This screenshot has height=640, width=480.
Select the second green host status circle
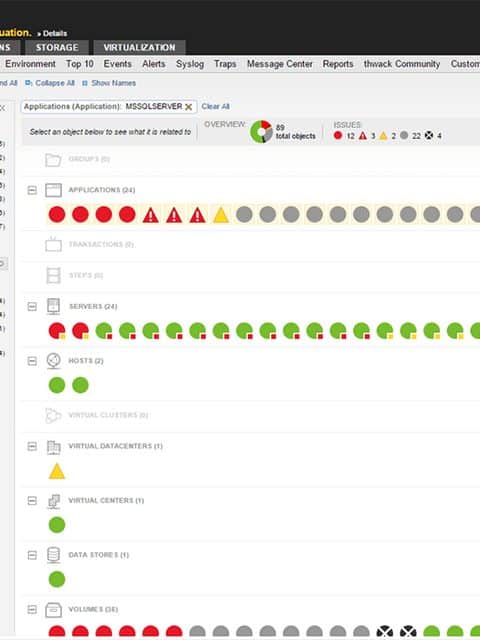[80, 385]
